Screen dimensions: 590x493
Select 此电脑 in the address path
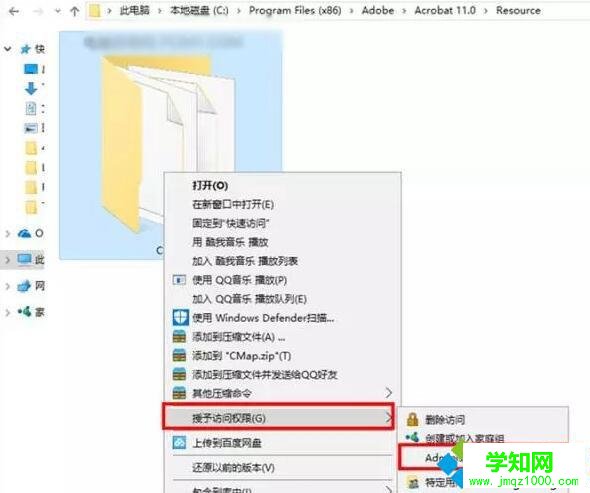(134, 11)
